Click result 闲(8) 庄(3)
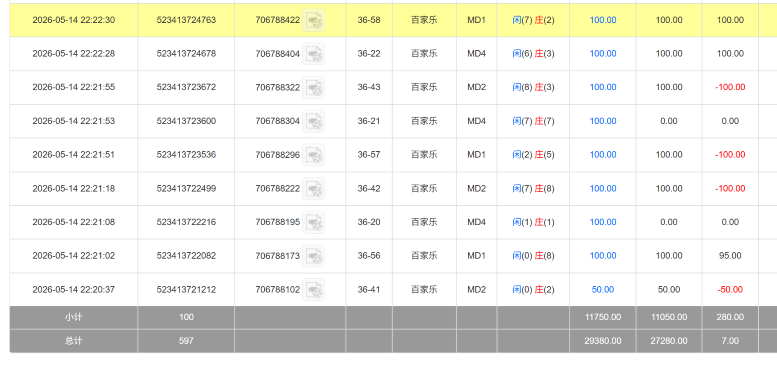777x368 pixels. tap(534, 87)
